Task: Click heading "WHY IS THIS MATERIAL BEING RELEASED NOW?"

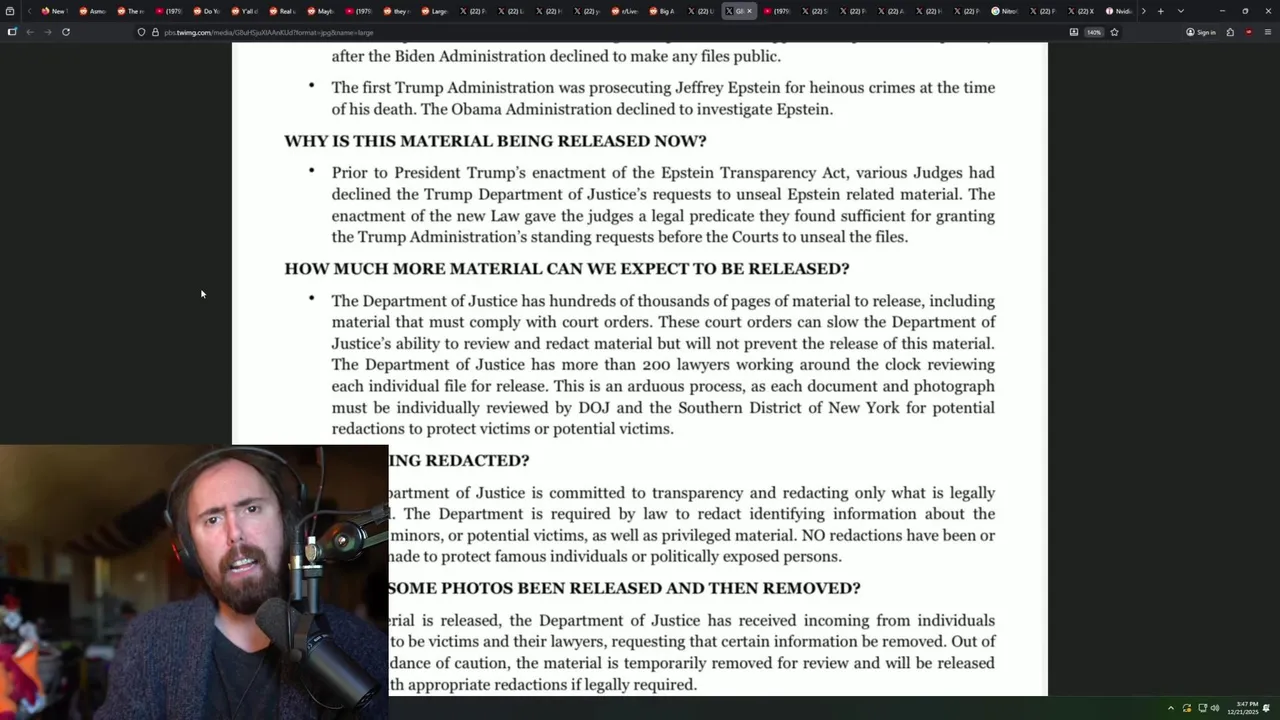Action: pos(495,141)
